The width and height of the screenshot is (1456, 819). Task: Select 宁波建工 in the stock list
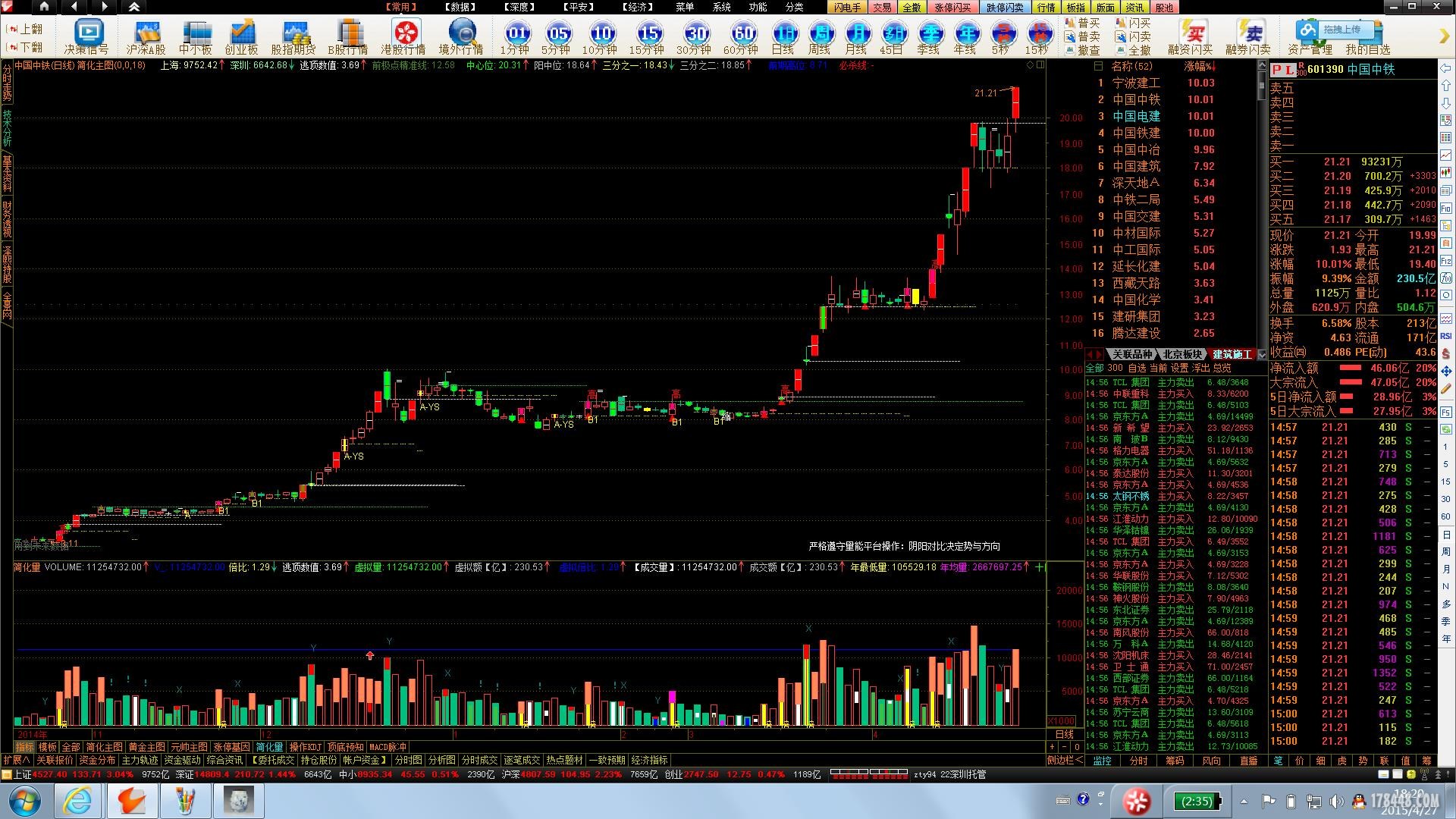point(1136,83)
